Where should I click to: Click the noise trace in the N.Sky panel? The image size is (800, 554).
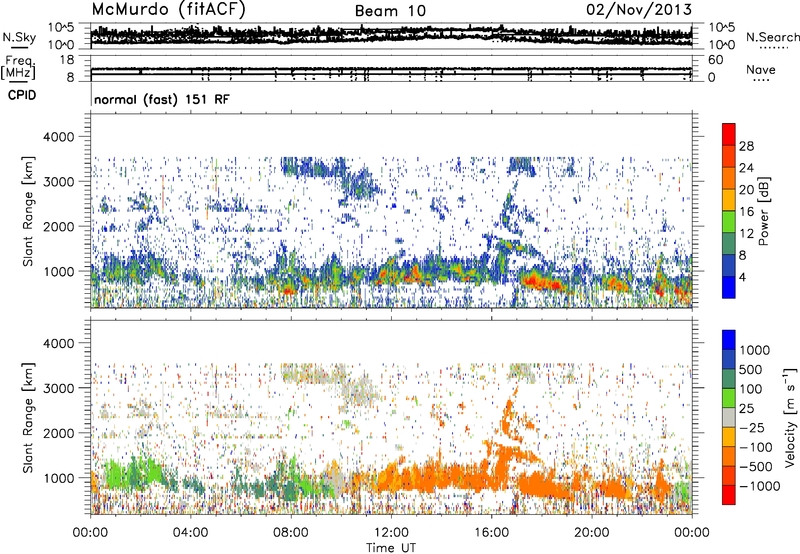click(x=391, y=35)
